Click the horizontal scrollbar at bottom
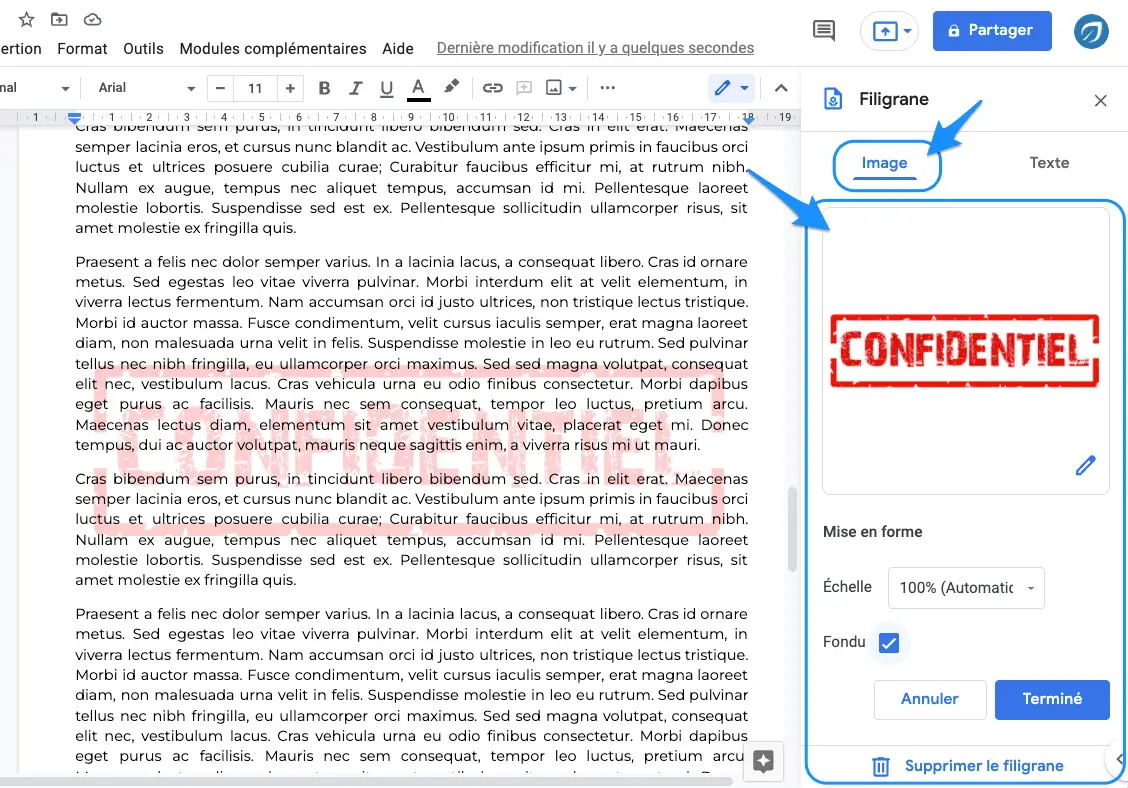This screenshot has width=1128, height=788. (x=366, y=782)
